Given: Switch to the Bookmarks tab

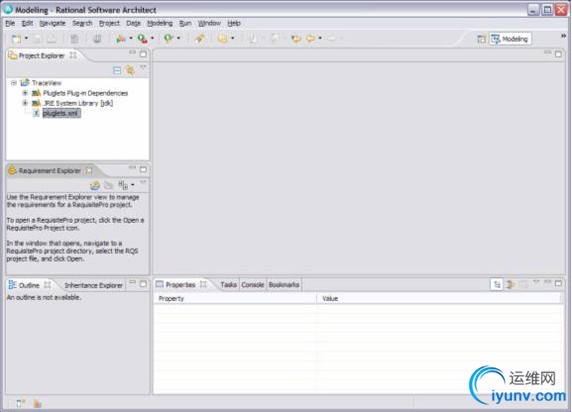Looking at the screenshot, I should point(284,285).
